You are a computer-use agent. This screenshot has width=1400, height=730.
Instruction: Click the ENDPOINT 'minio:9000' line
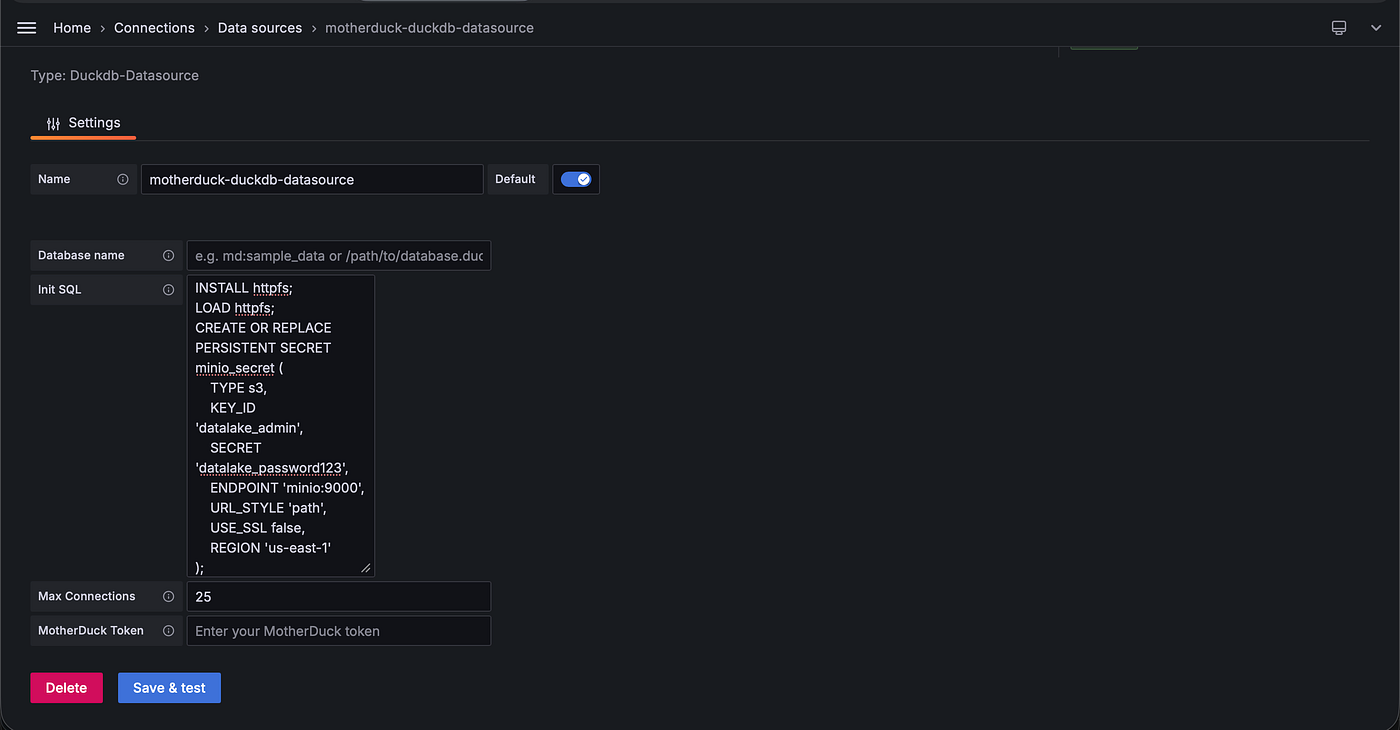point(287,488)
